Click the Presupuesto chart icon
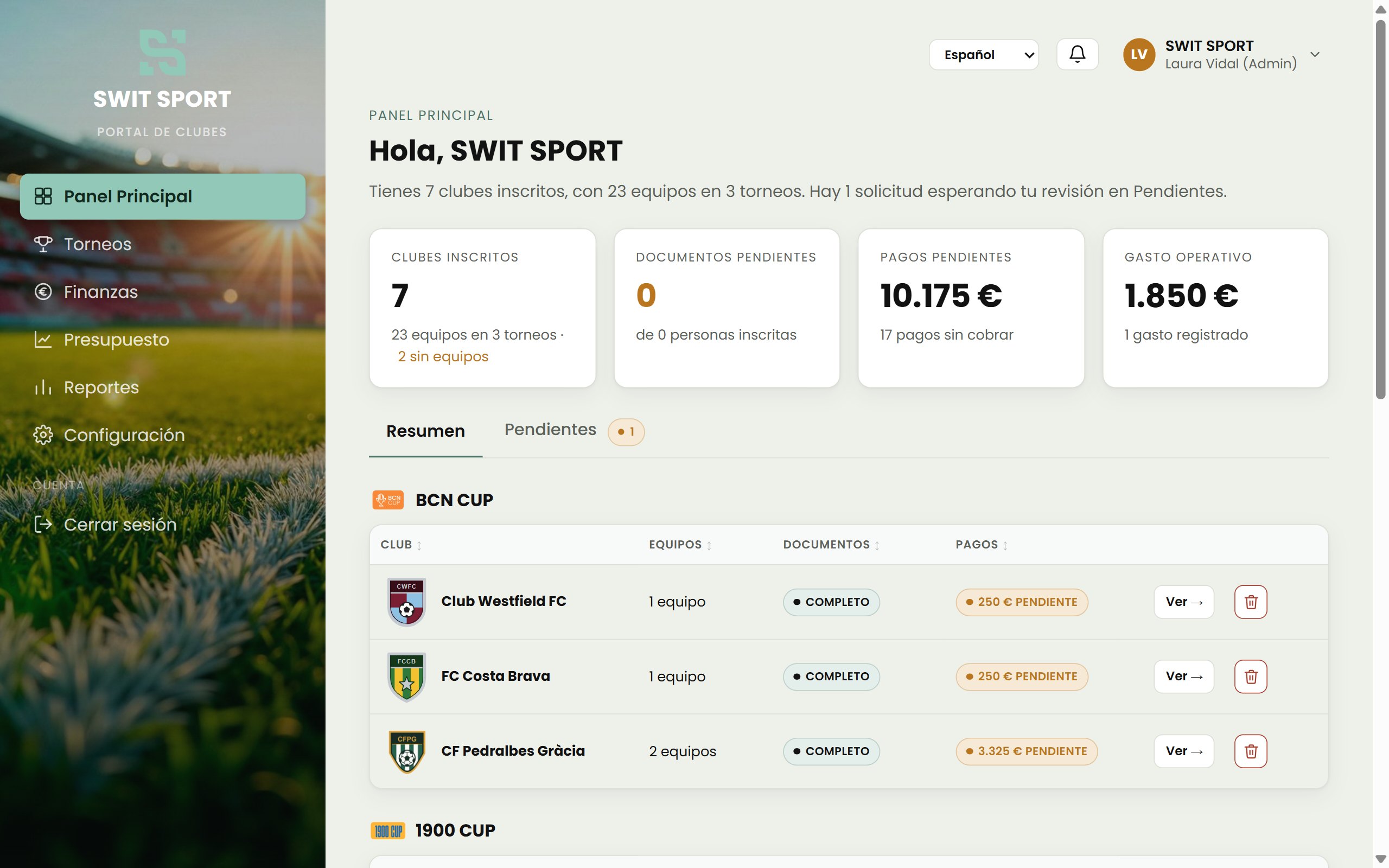1389x868 pixels. pos(43,339)
